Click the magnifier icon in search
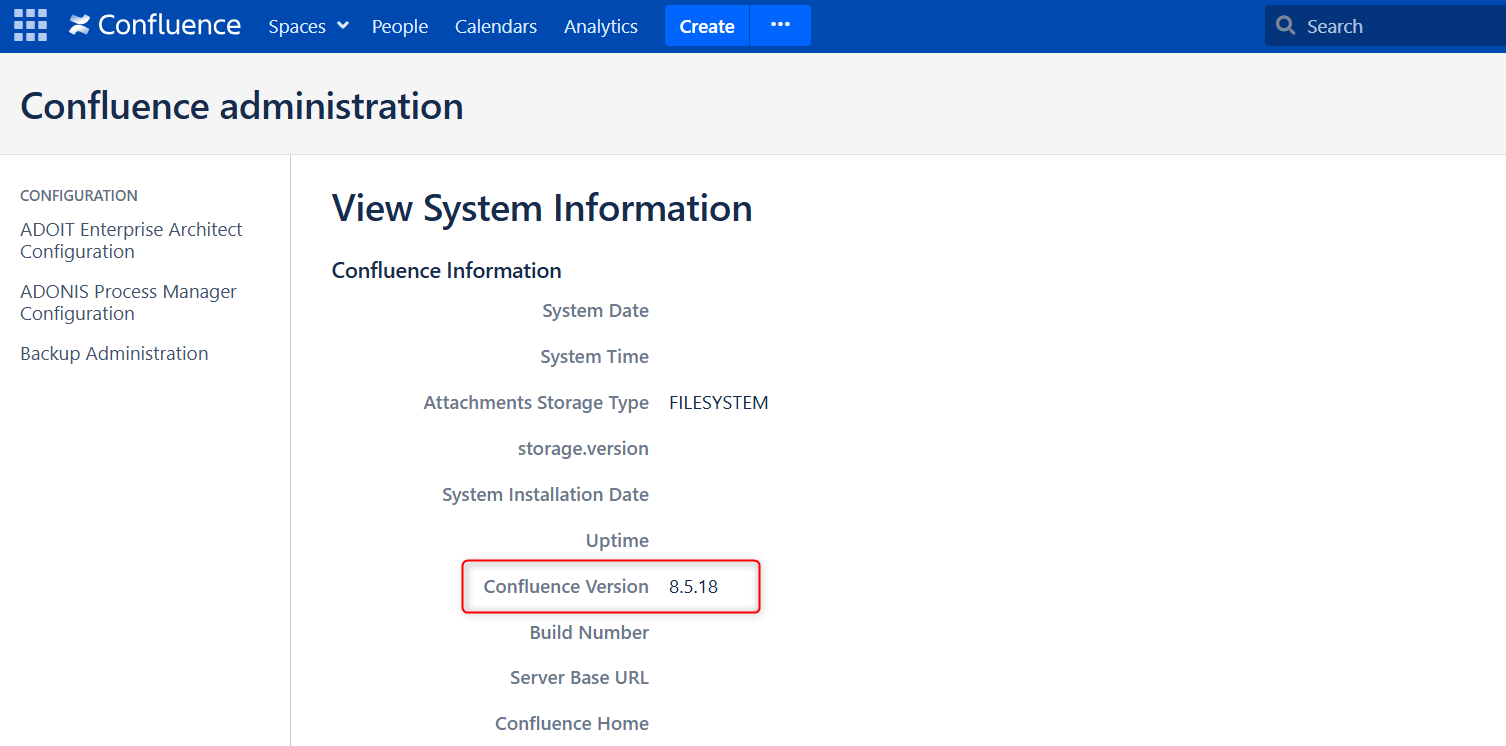 [1286, 26]
